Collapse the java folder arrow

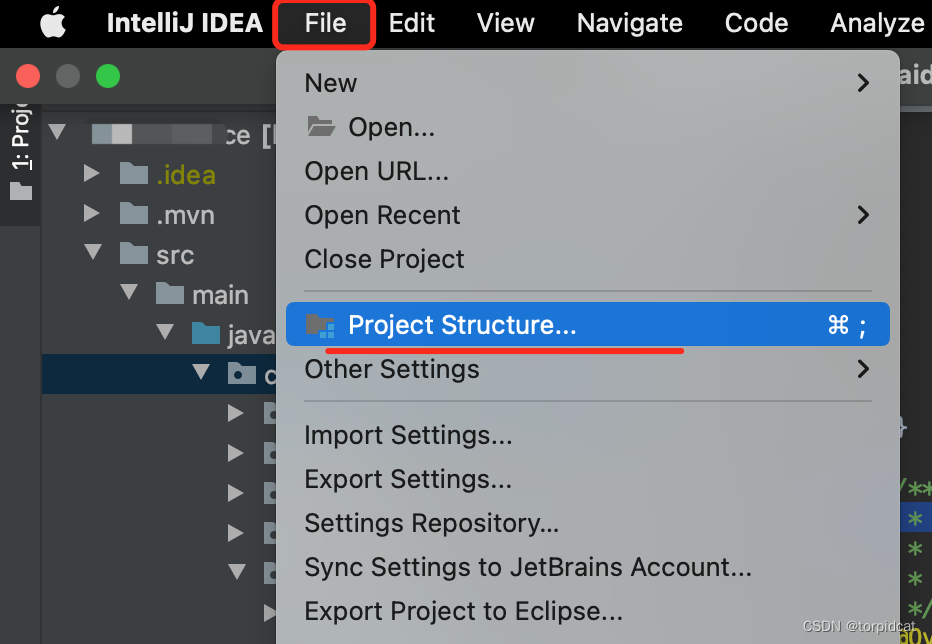pyautogui.click(x=165, y=331)
